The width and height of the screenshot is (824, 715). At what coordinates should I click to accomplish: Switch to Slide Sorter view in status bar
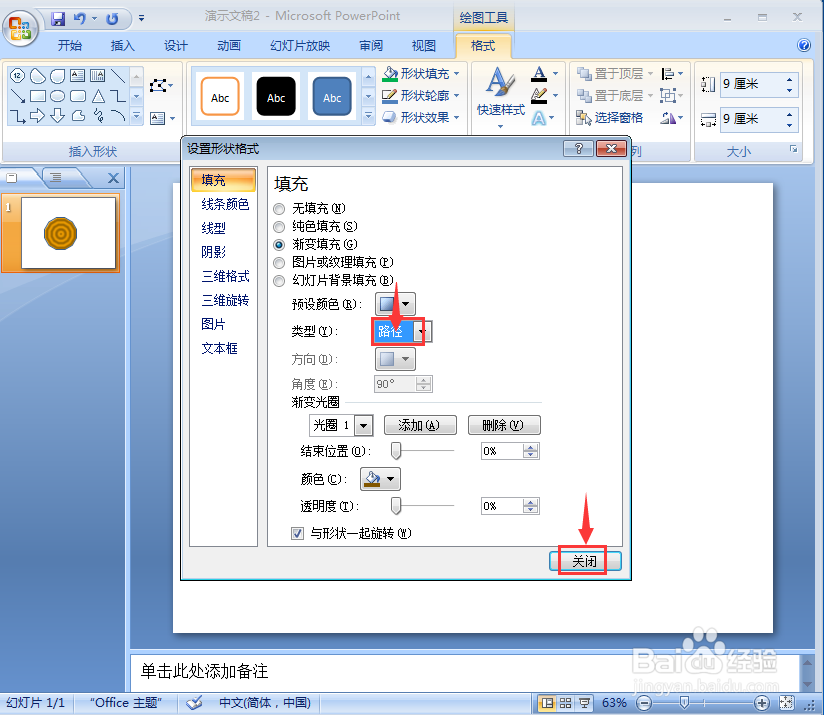pyautogui.click(x=565, y=703)
